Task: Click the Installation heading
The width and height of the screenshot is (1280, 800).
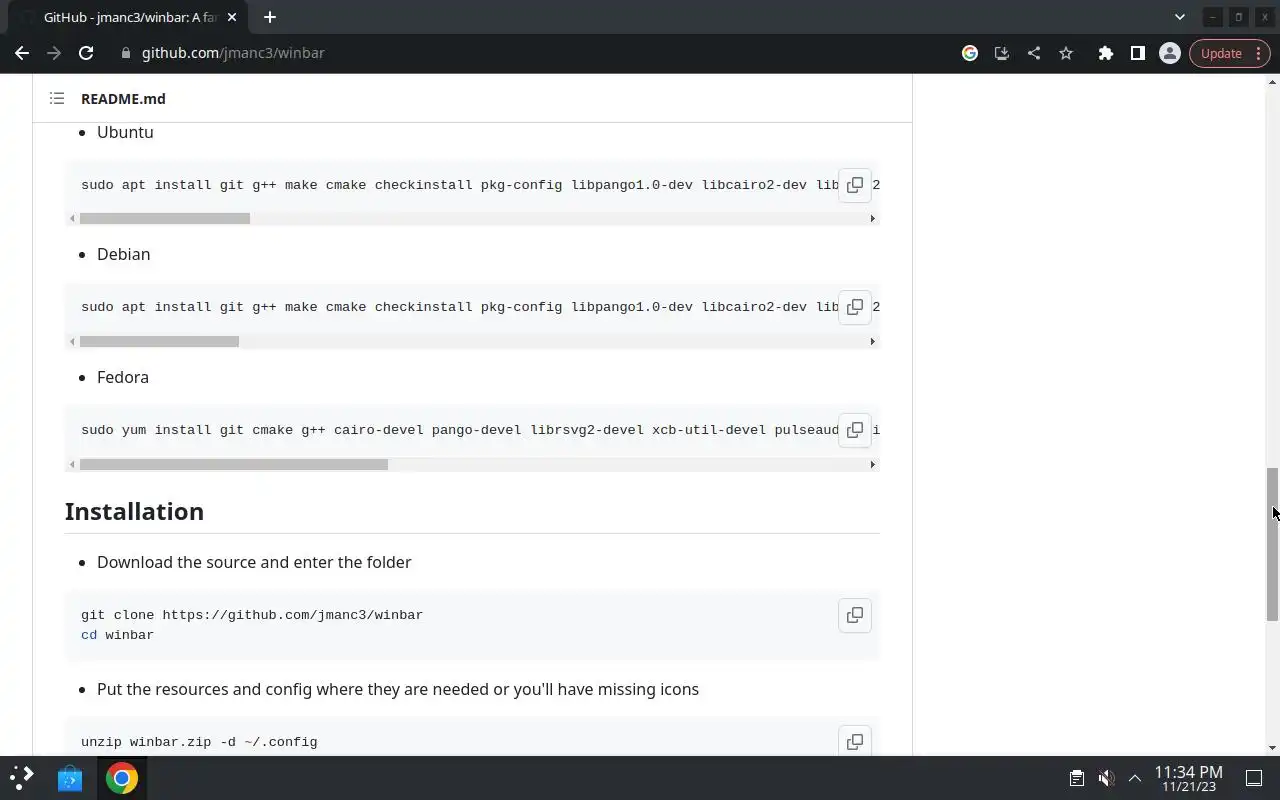Action: 134,511
